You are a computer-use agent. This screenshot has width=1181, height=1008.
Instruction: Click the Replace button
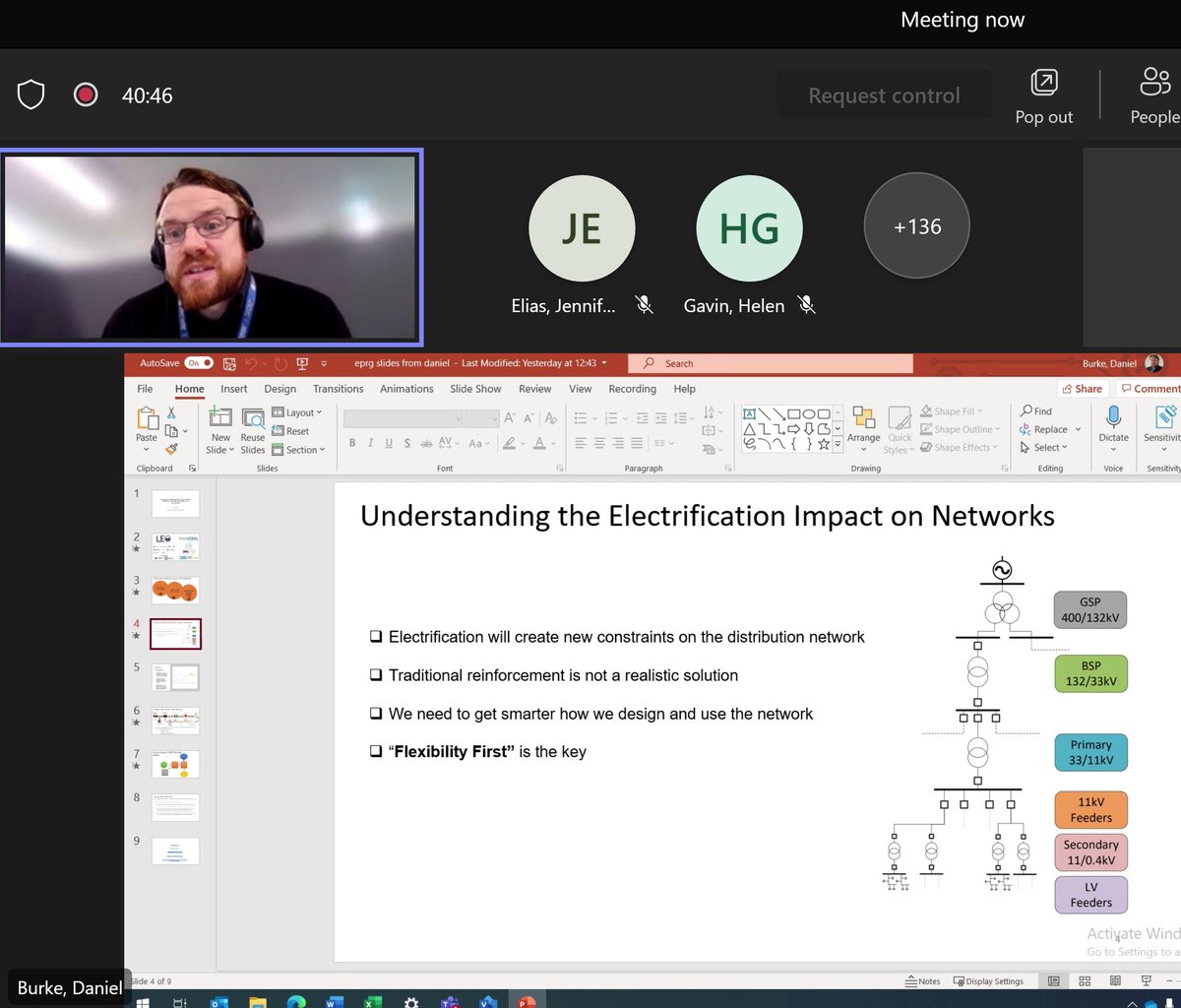point(1044,430)
